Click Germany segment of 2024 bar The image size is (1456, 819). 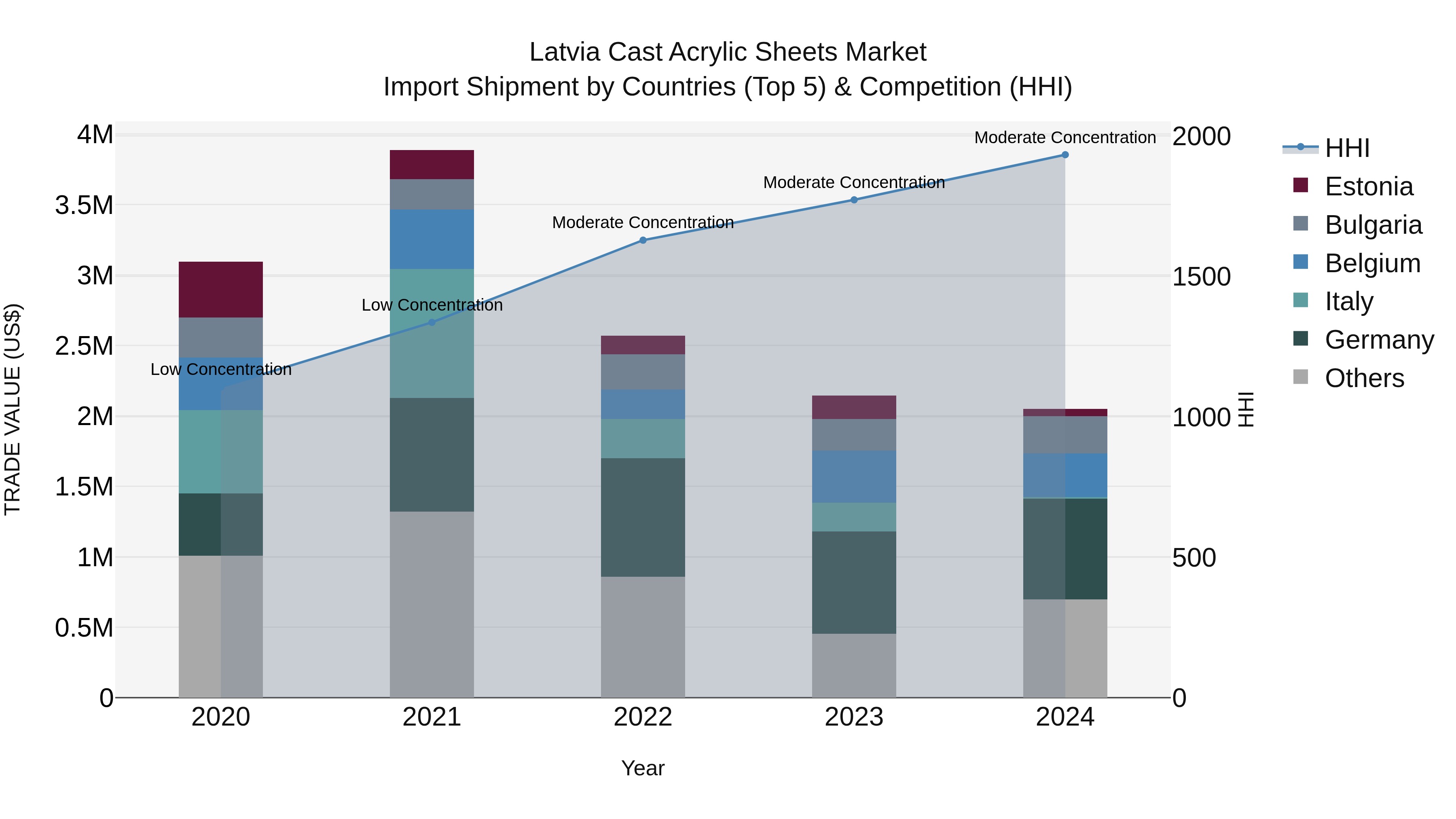[1065, 549]
